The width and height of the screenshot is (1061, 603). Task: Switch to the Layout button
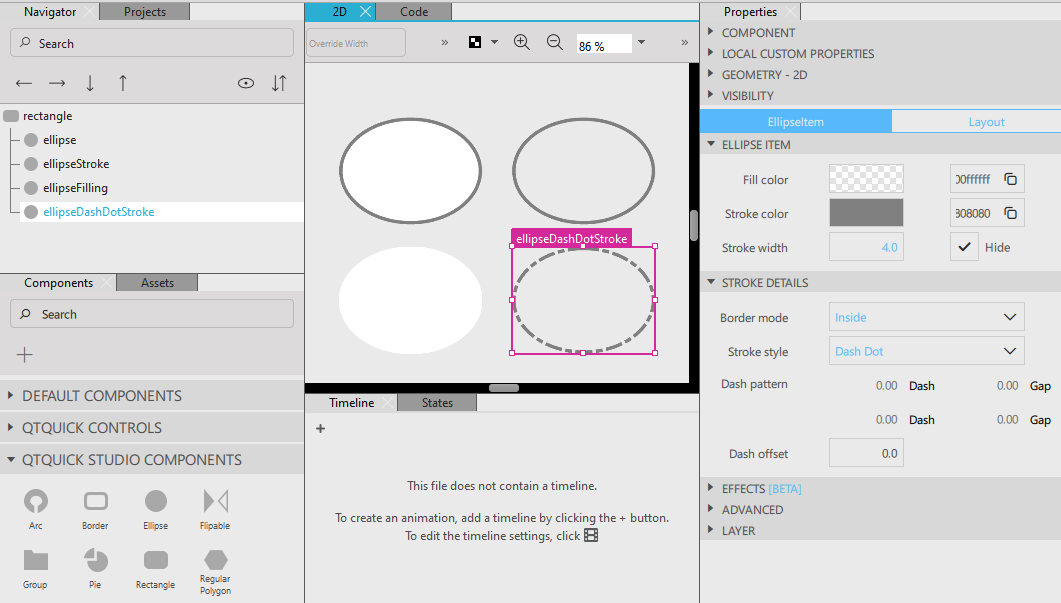tap(985, 122)
